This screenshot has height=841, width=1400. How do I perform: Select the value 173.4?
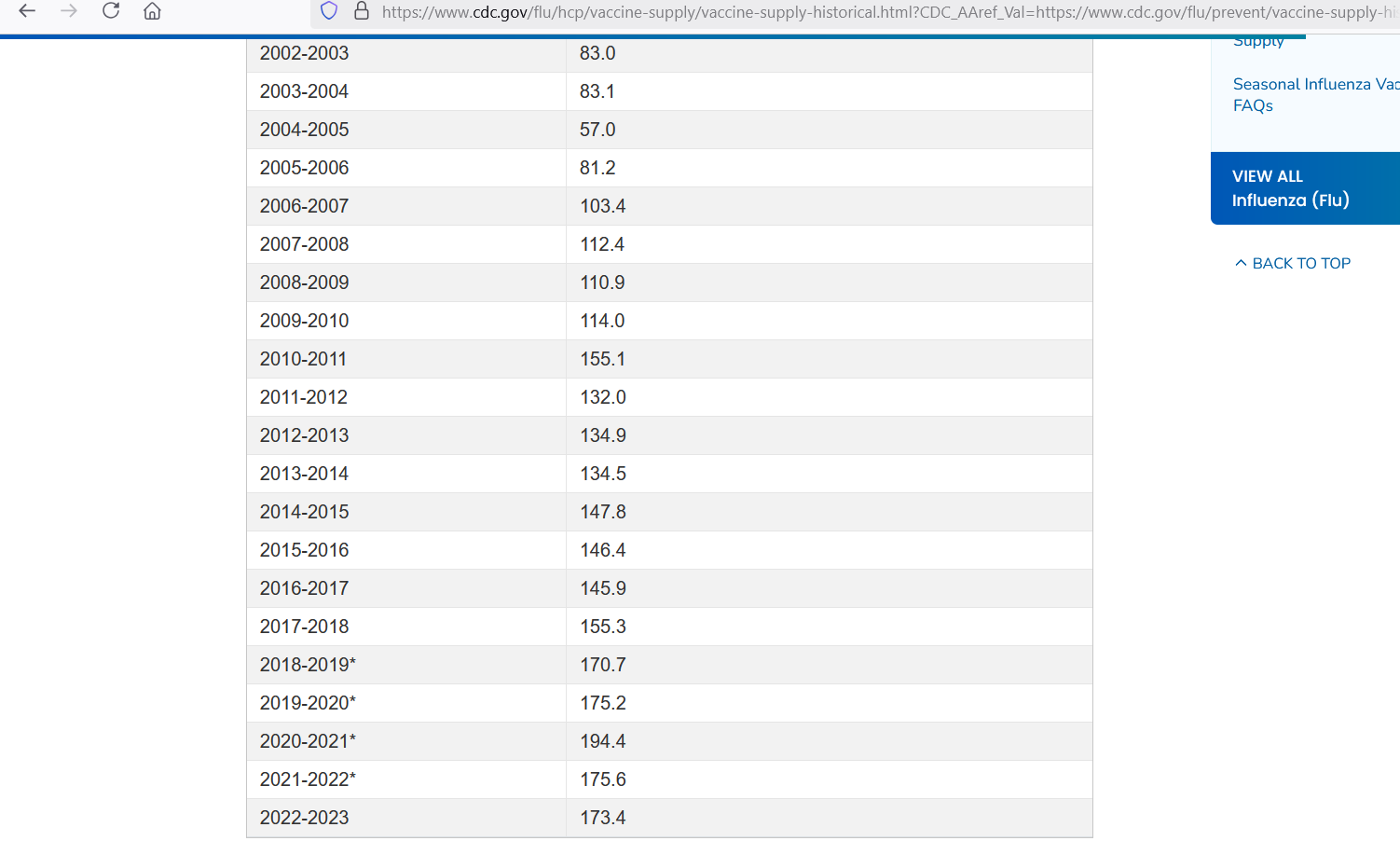click(x=603, y=818)
